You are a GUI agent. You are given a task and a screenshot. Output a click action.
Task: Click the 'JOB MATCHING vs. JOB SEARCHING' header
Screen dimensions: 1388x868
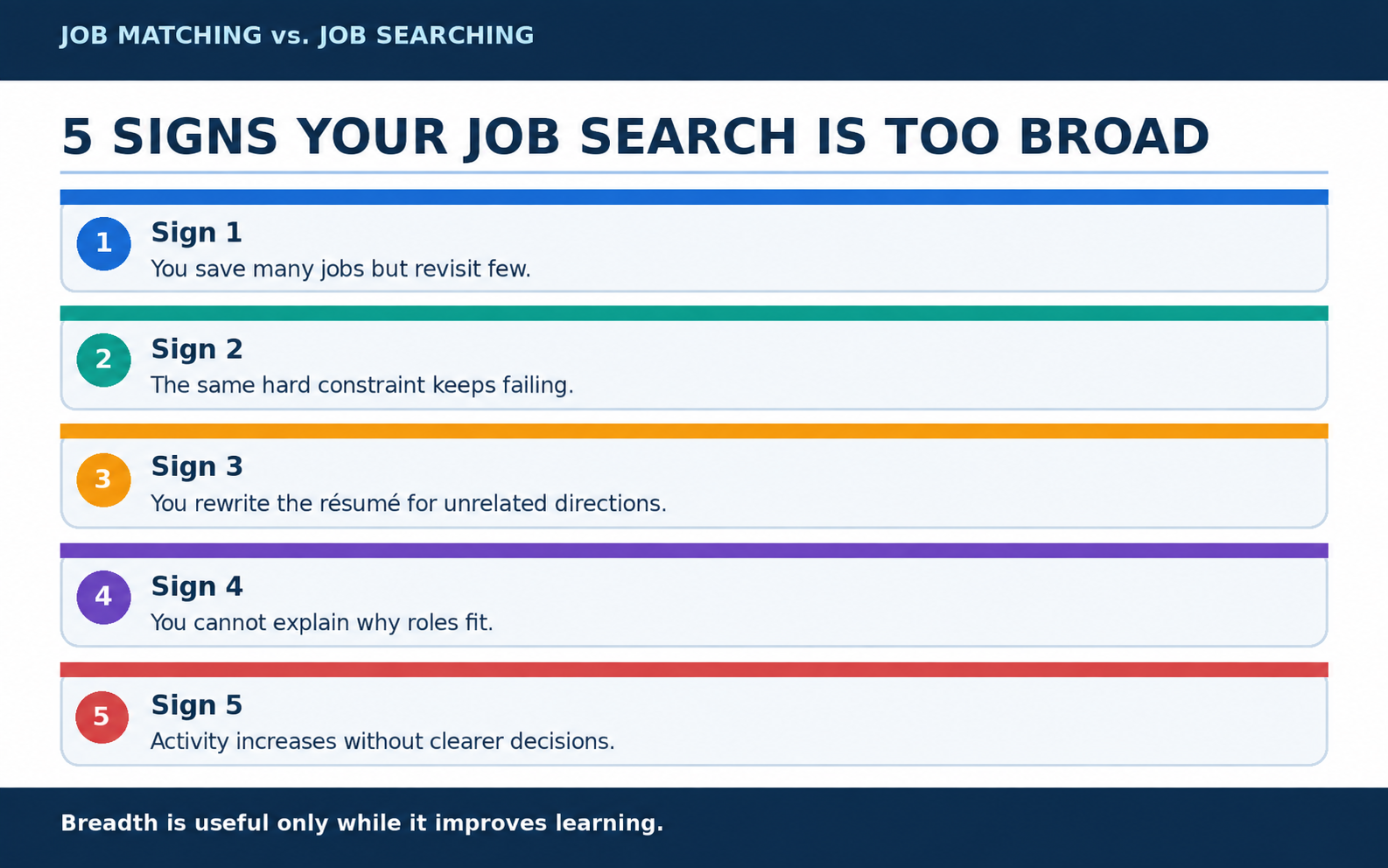(297, 35)
